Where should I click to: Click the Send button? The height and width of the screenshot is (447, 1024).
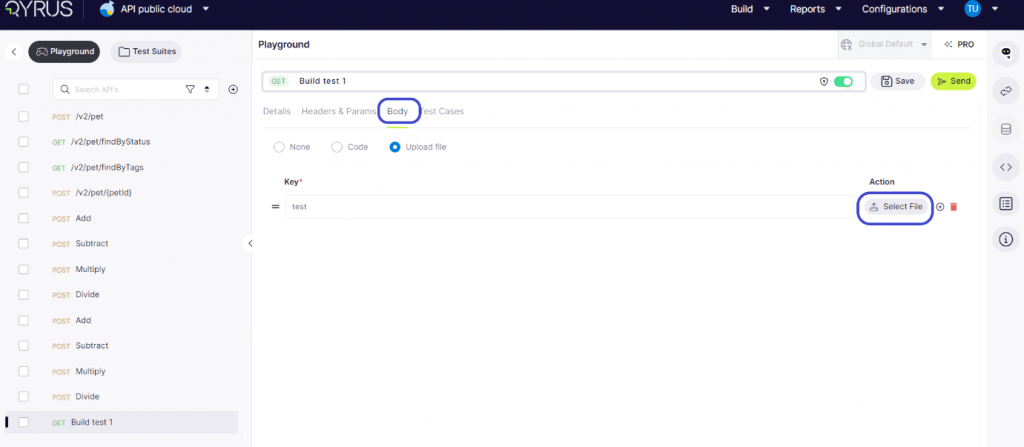pyautogui.click(x=953, y=81)
